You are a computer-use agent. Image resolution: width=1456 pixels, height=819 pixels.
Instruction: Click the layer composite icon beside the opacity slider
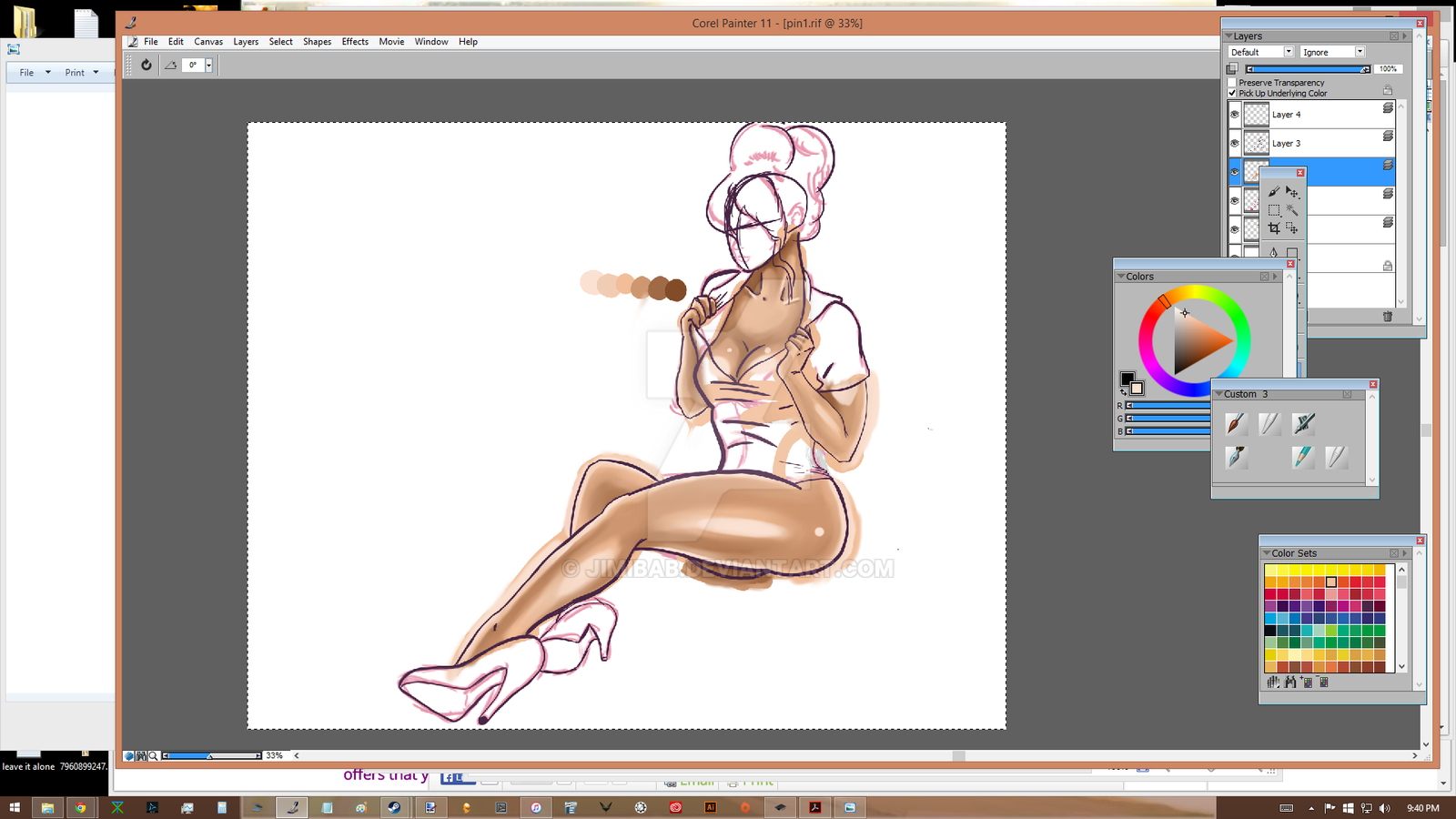coord(1232,69)
